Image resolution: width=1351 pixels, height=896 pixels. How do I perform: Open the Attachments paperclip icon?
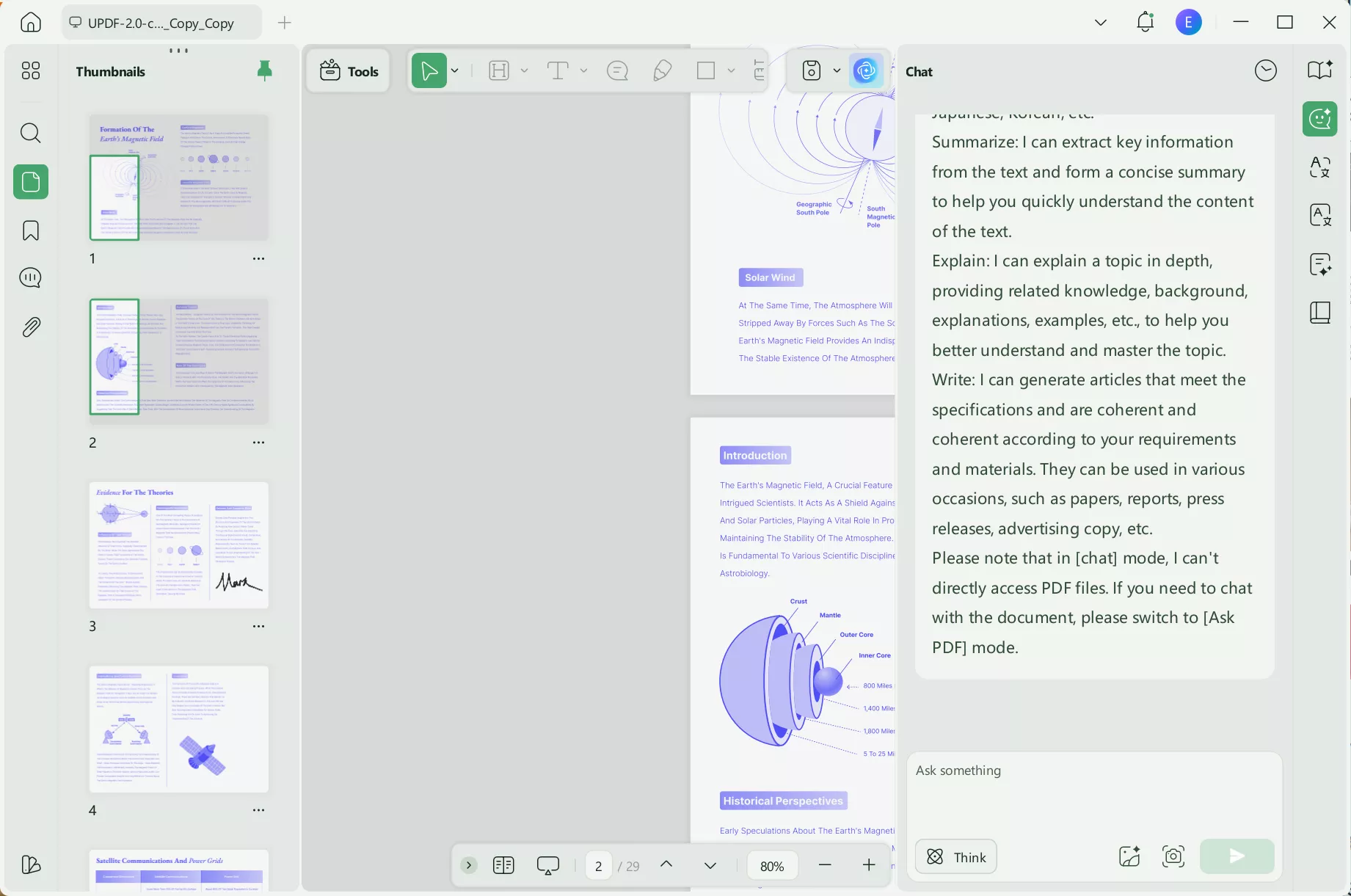tap(31, 327)
